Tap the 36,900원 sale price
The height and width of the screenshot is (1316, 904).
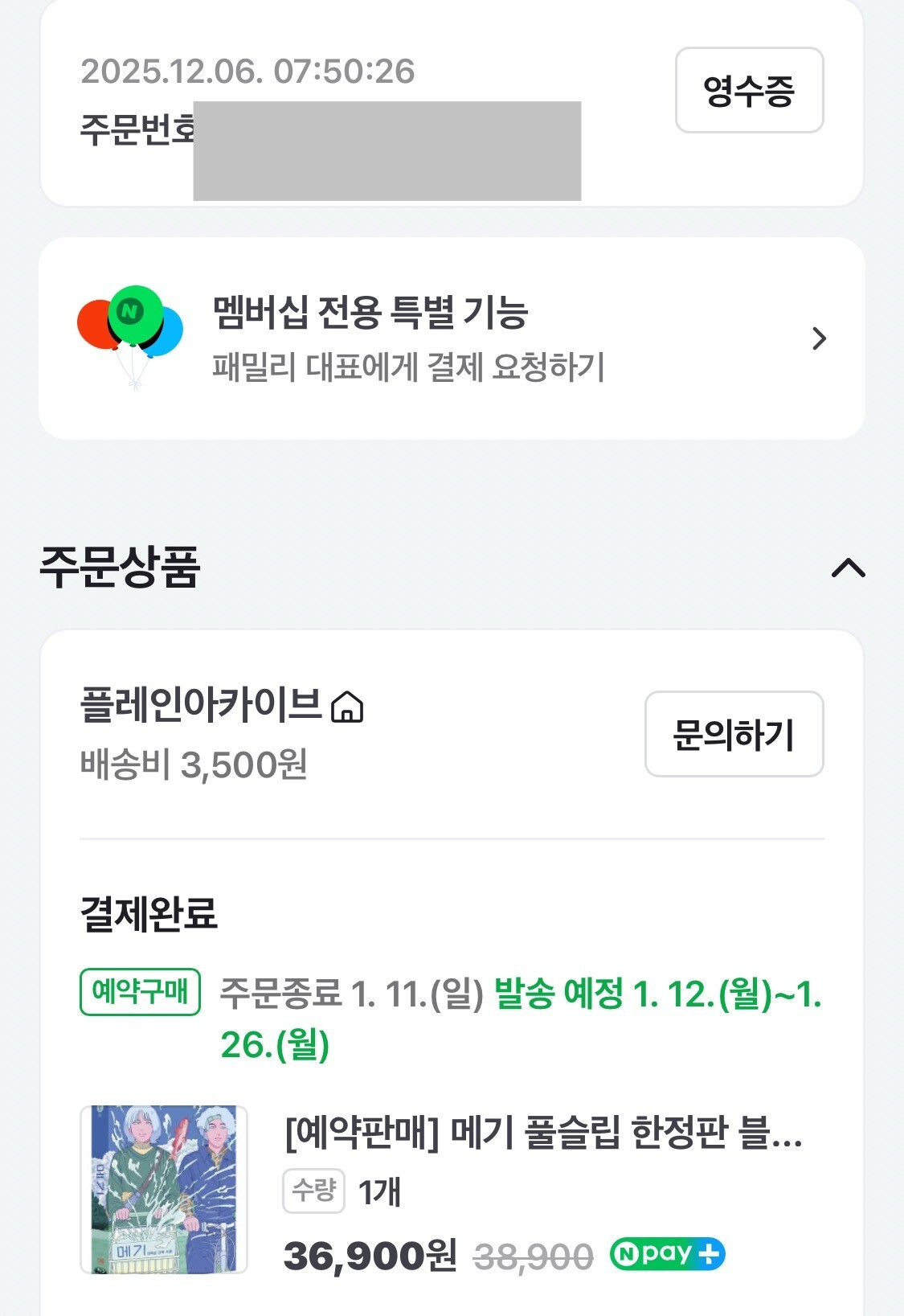[x=370, y=1255]
